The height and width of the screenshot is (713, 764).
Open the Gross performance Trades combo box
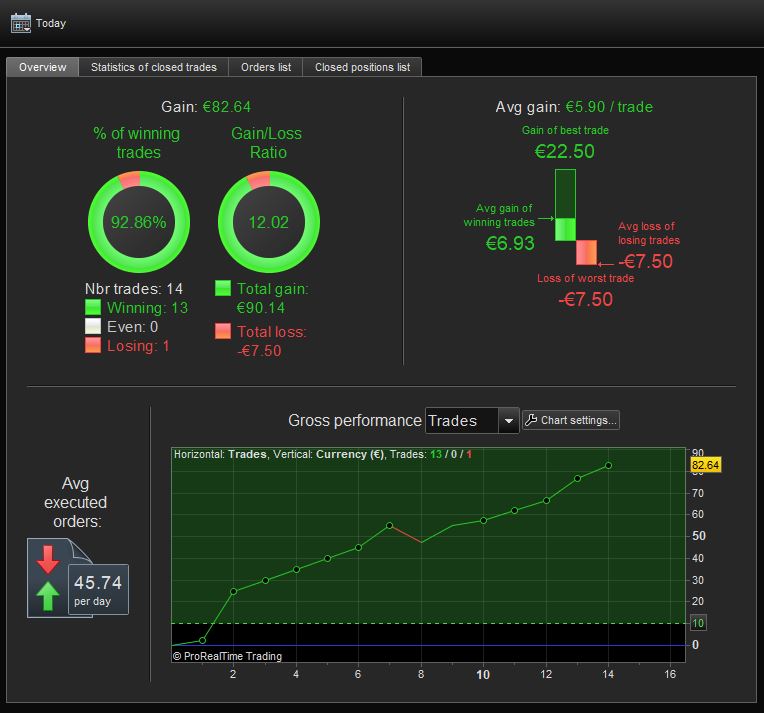point(472,421)
